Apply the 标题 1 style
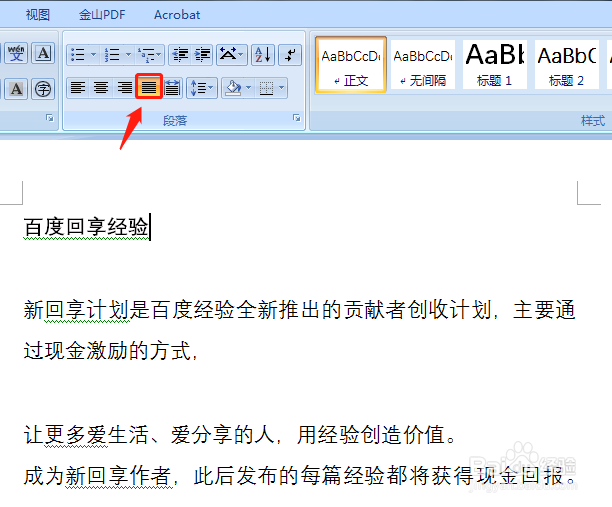 point(495,65)
